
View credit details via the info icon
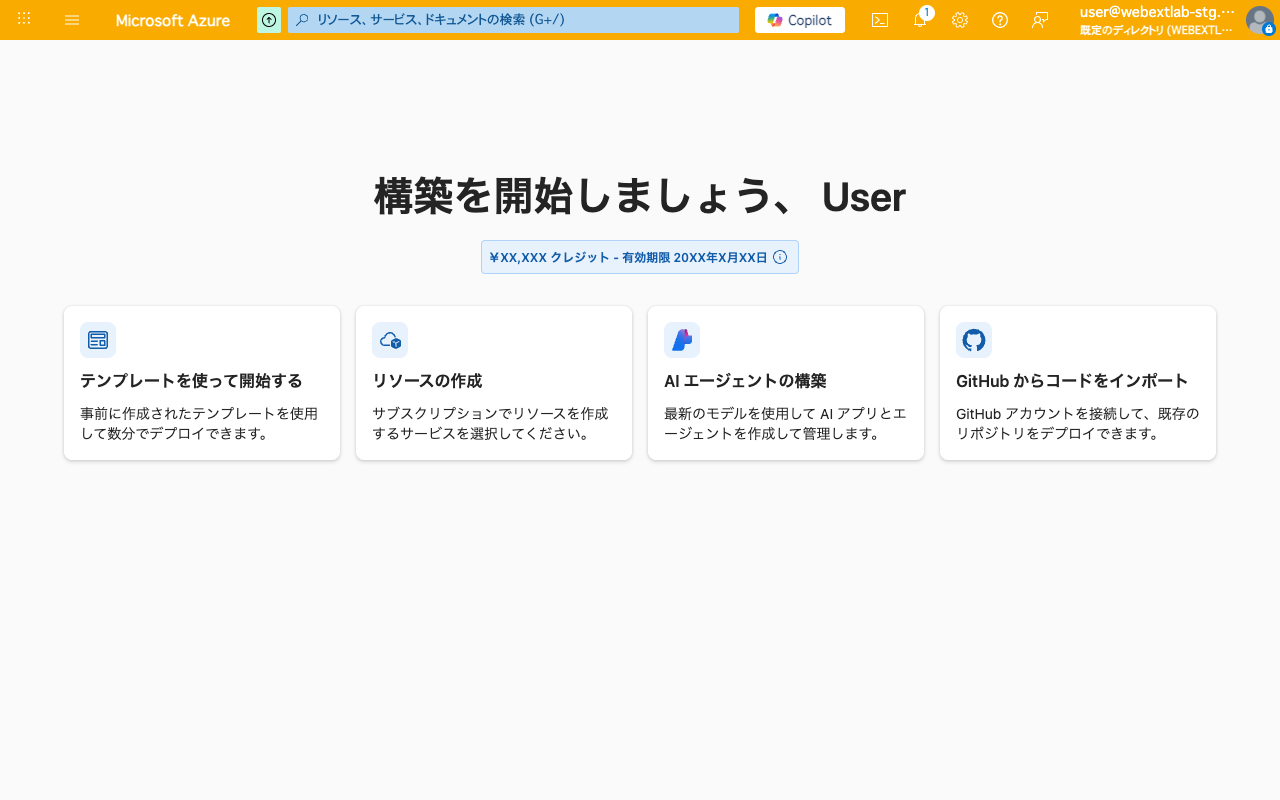[780, 257]
